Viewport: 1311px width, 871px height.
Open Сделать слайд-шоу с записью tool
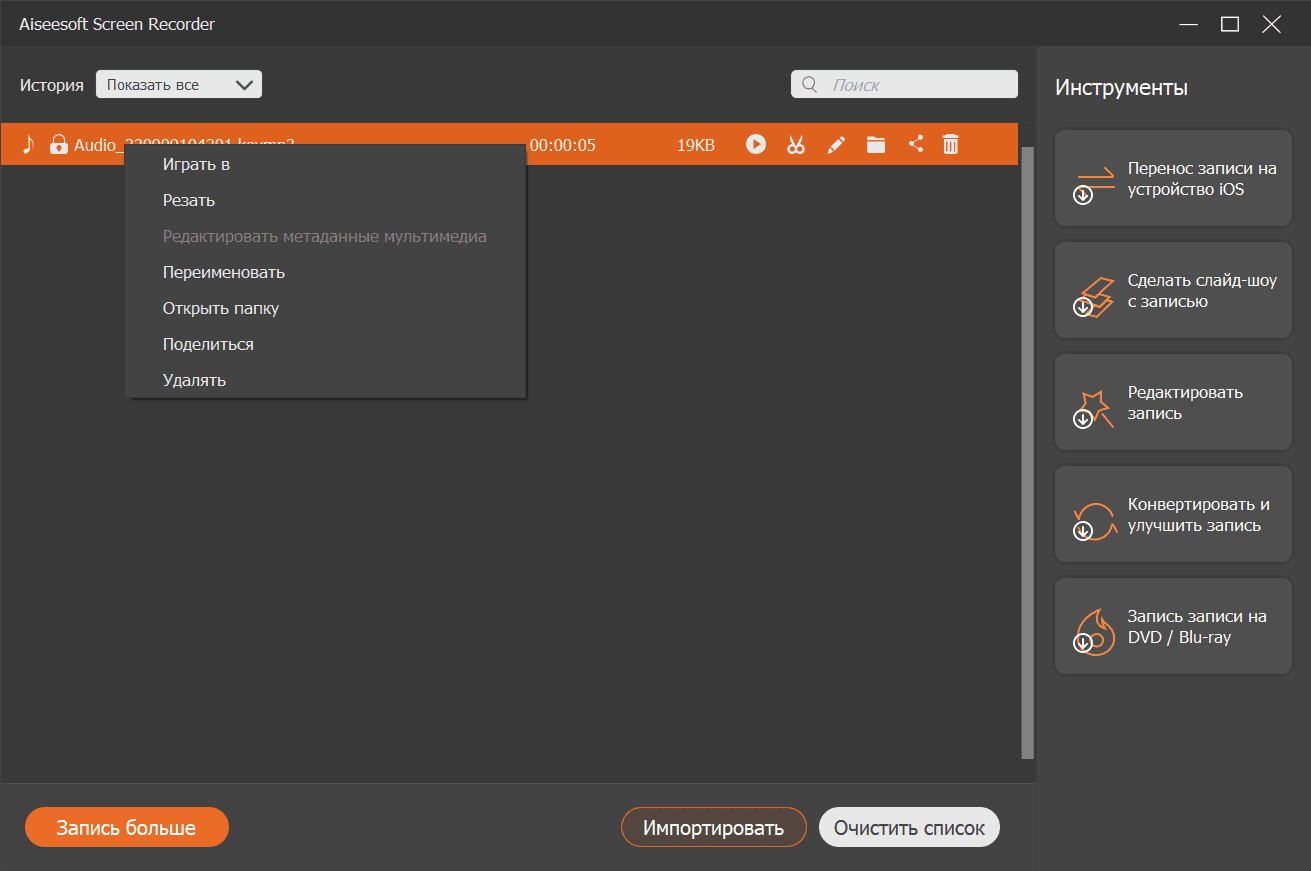click(x=1173, y=290)
